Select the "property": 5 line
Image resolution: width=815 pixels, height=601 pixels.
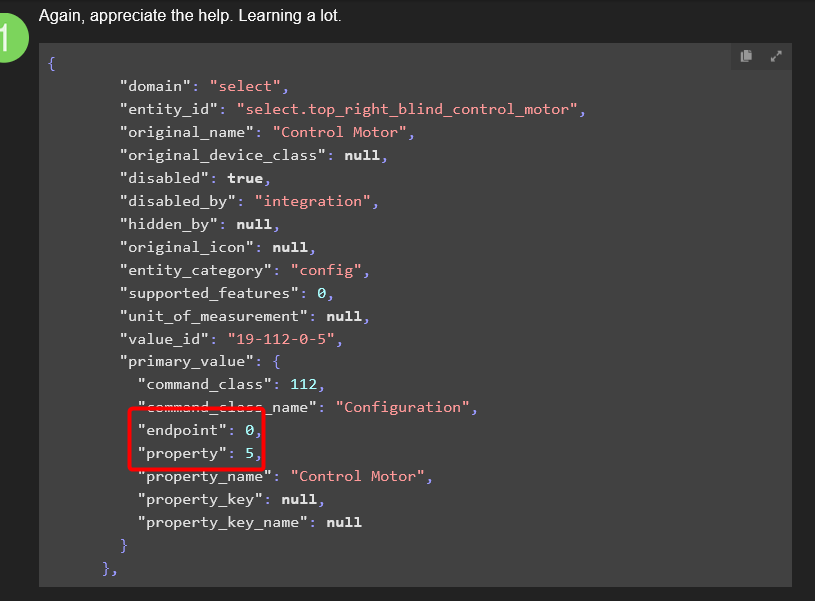tap(200, 453)
